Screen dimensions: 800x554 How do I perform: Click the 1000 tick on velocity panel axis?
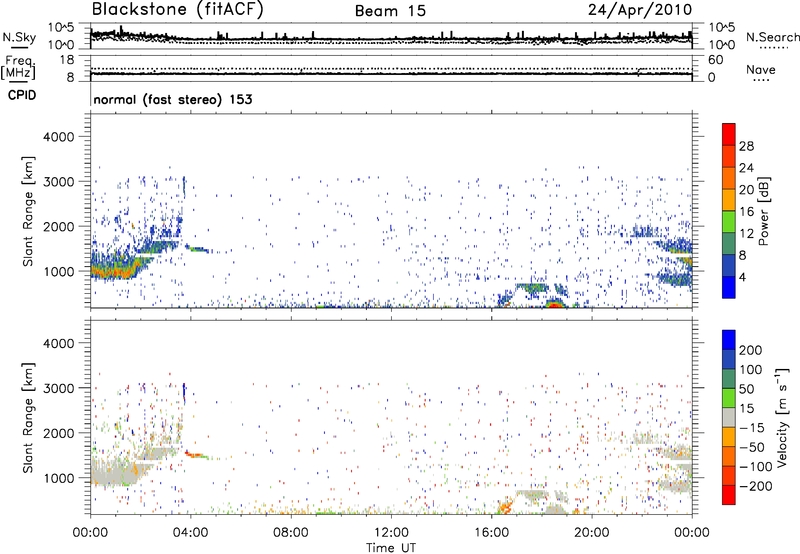pos(58,478)
